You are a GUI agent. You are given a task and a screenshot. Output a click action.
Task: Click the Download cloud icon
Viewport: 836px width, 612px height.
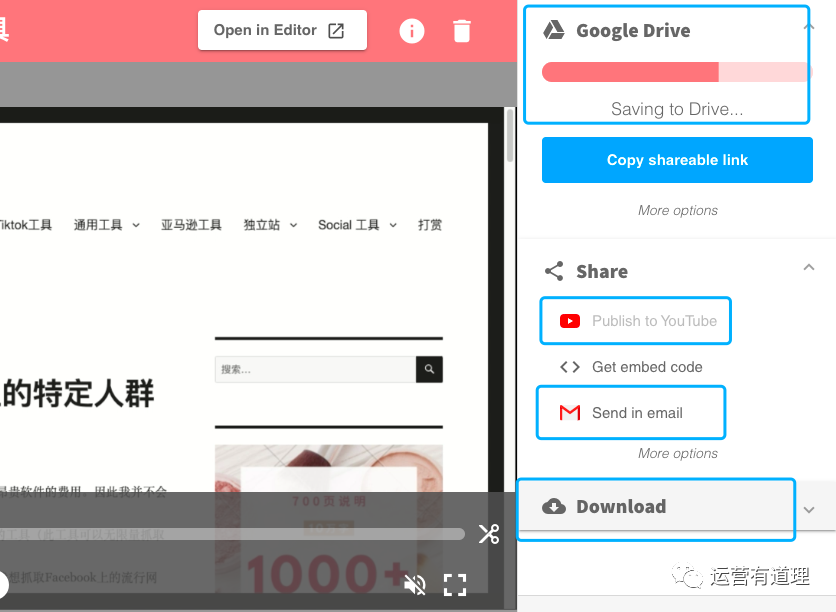(554, 506)
